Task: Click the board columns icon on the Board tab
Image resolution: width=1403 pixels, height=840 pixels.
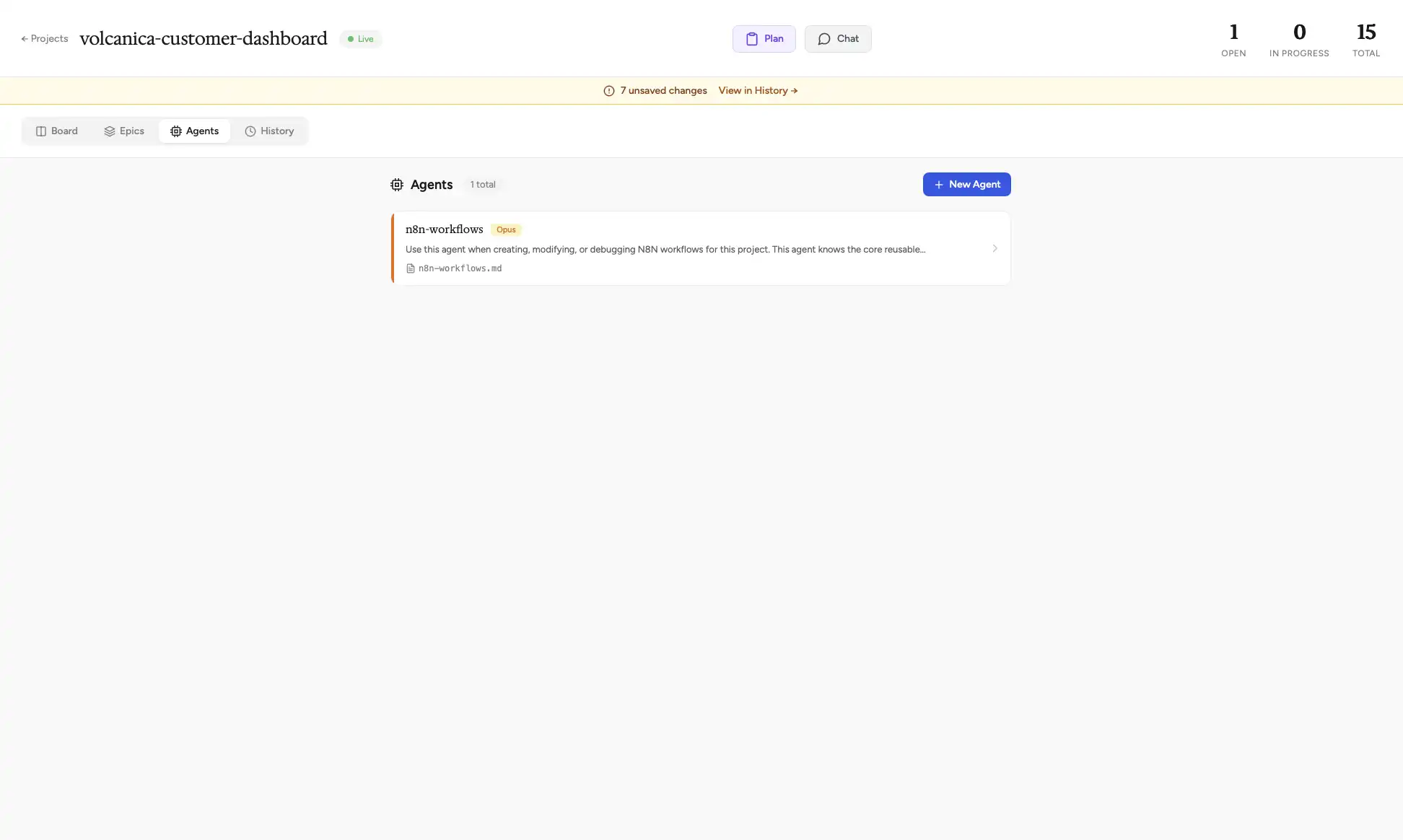Action: pyautogui.click(x=41, y=131)
